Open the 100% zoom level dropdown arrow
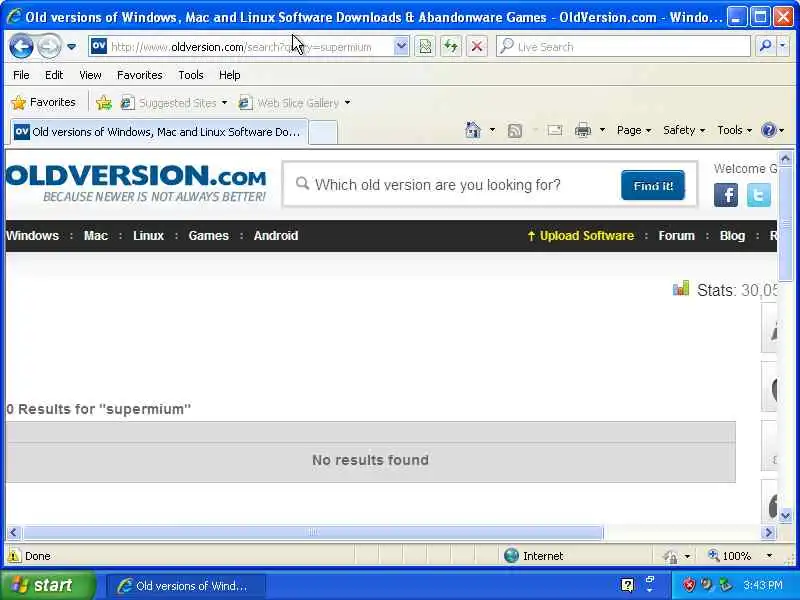This screenshot has height=600, width=800. pyautogui.click(x=768, y=556)
